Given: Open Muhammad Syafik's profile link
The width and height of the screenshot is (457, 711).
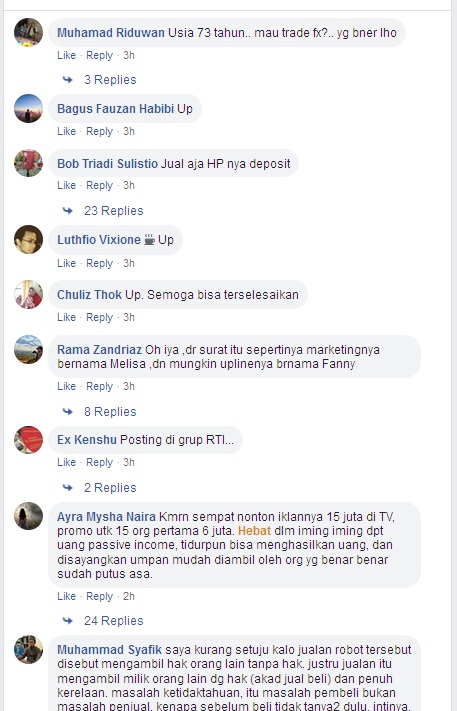Looking at the screenshot, I should (109, 650).
